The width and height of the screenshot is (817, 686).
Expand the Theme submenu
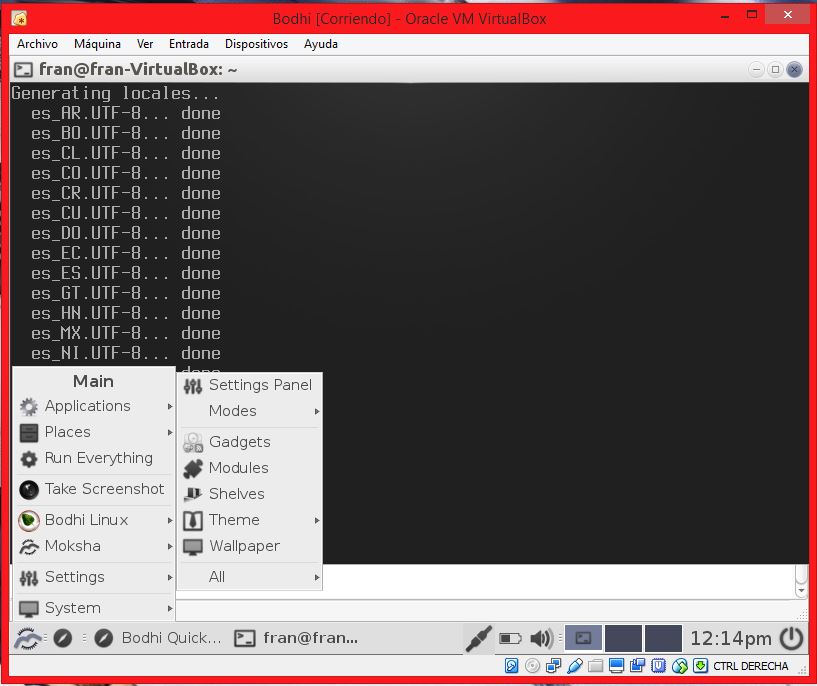pos(234,520)
